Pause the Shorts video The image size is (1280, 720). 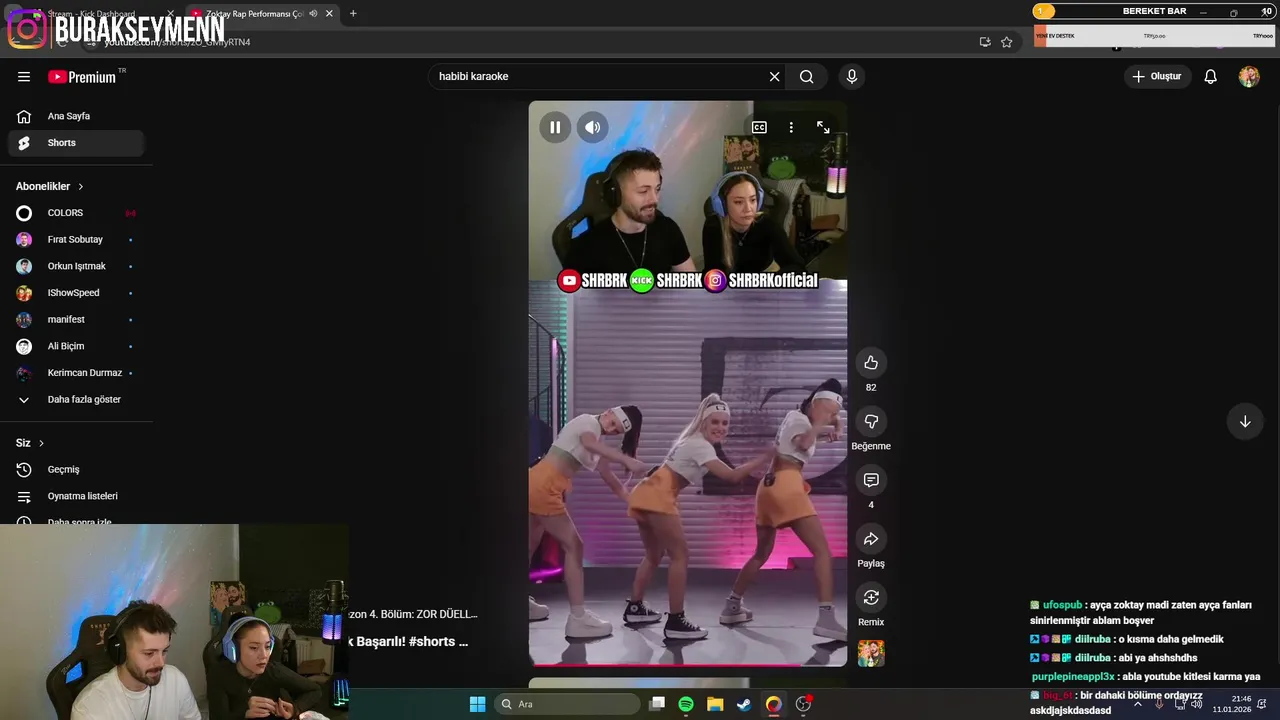555,127
